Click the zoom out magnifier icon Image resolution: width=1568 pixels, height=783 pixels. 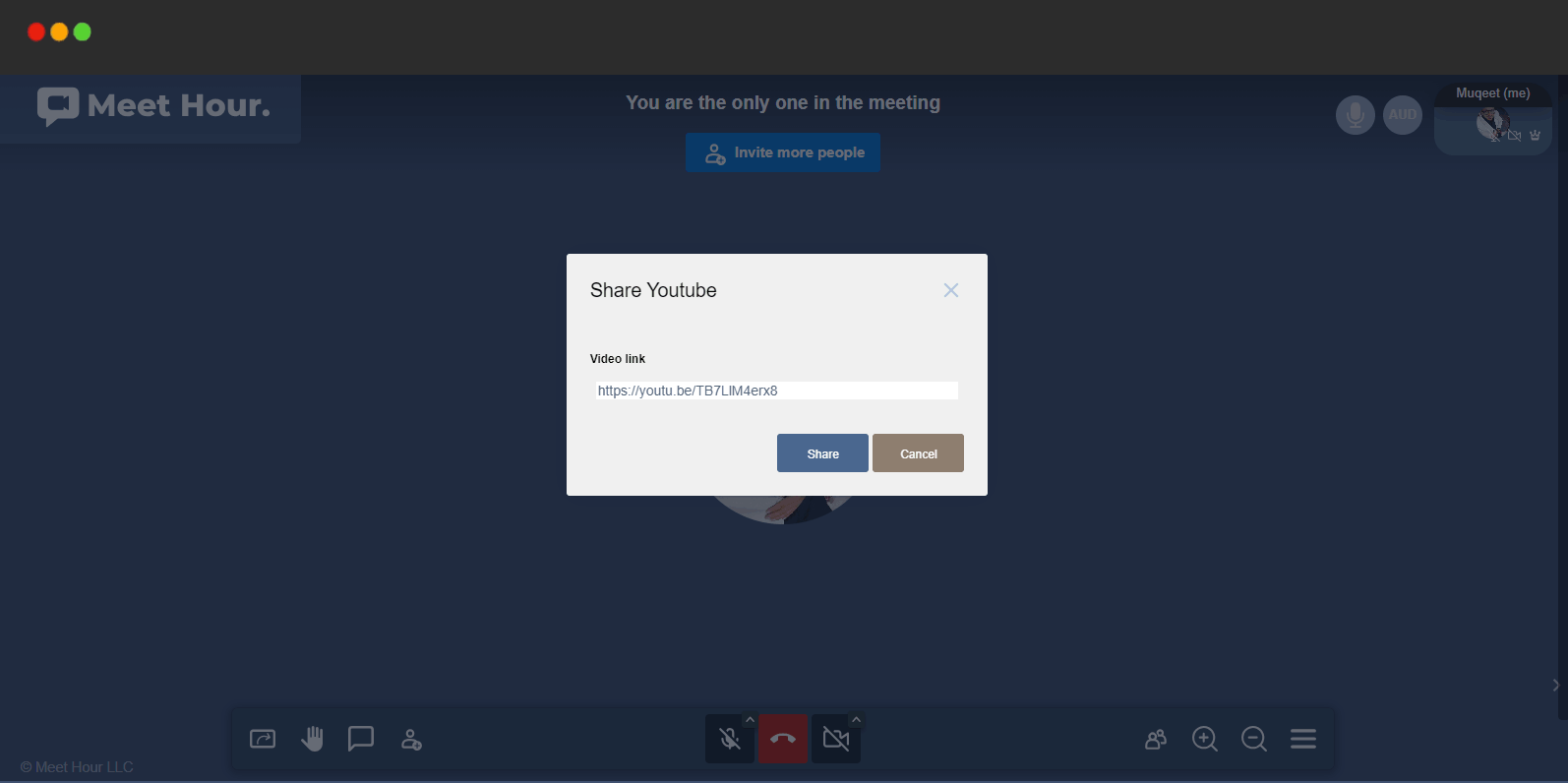(1254, 739)
